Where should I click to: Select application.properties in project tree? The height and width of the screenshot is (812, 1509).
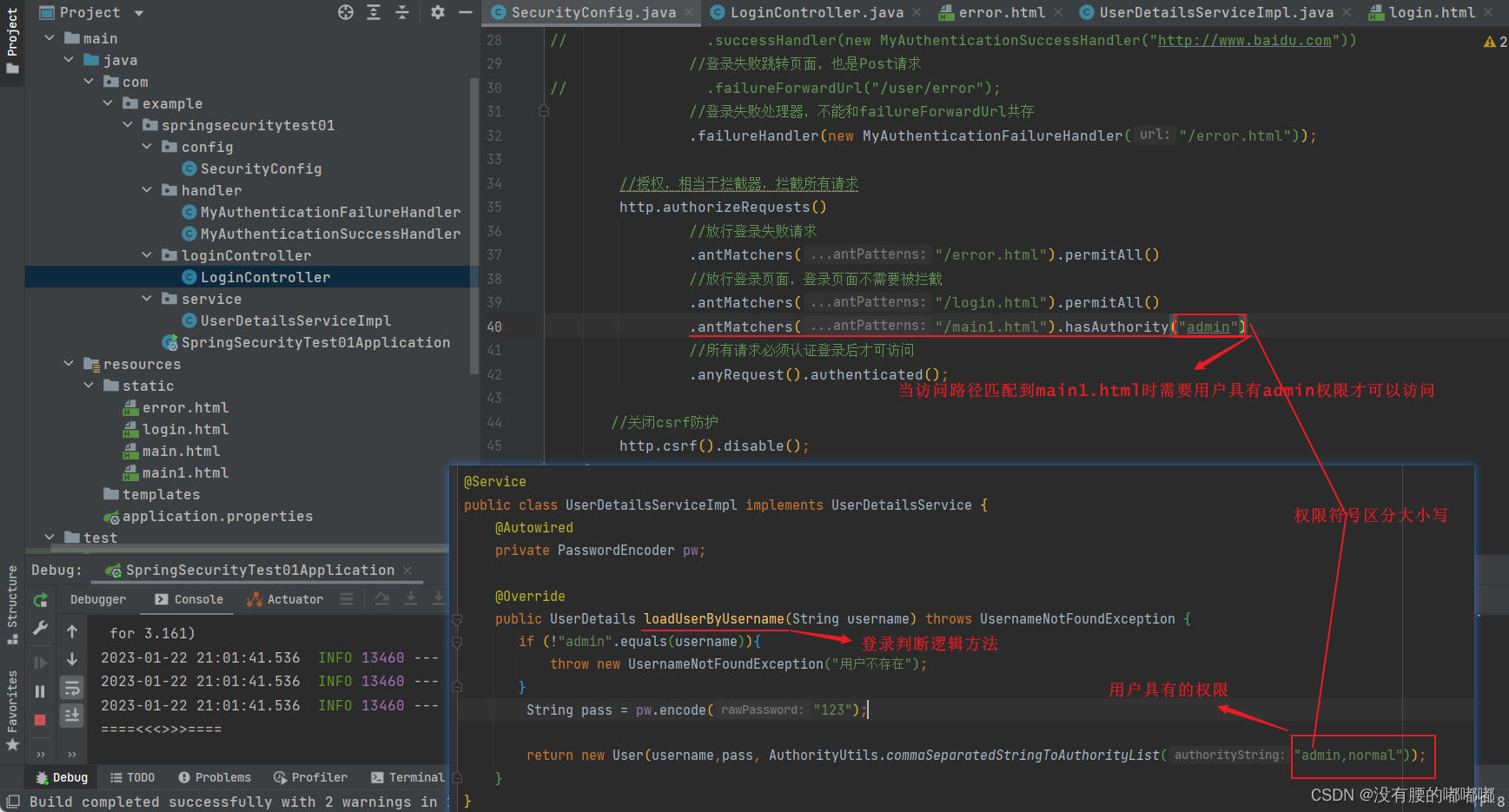click(217, 516)
